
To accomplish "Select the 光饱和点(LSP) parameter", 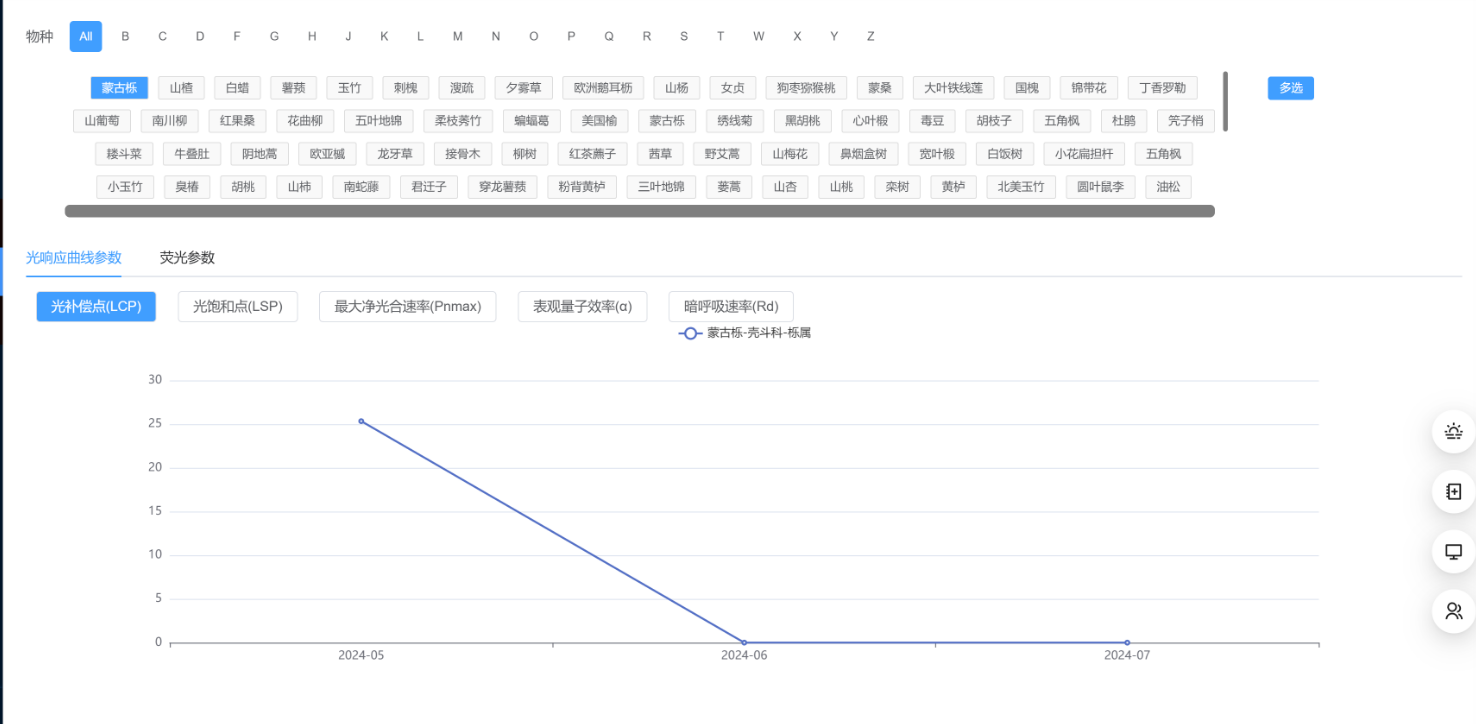I will 237,307.
